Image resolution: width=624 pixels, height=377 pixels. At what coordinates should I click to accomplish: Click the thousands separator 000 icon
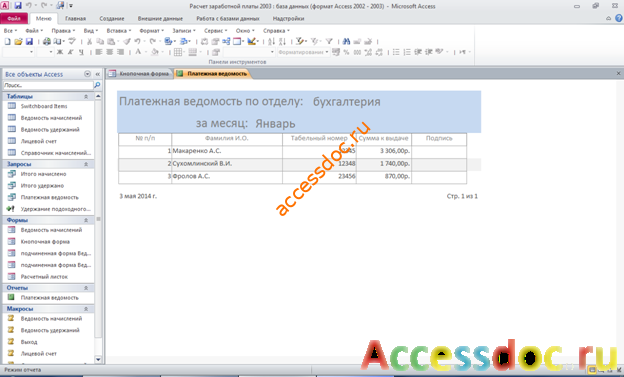(x=357, y=52)
